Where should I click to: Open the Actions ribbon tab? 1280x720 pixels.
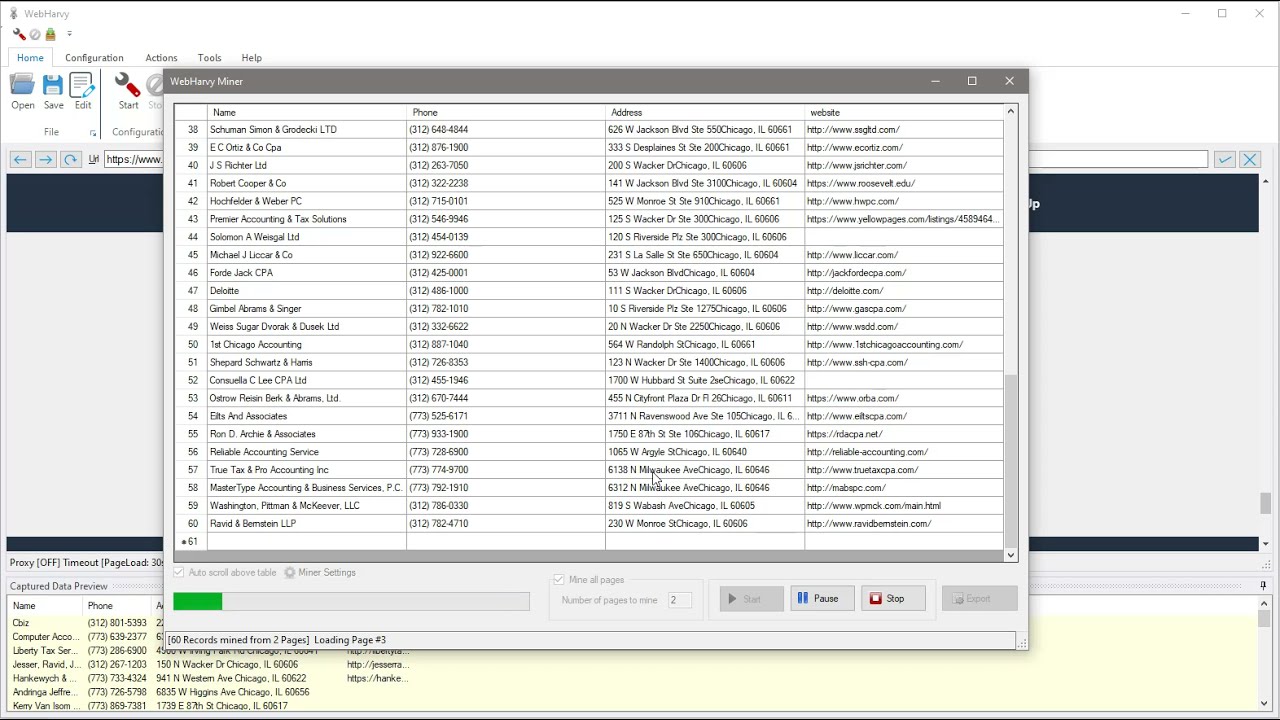pyautogui.click(x=161, y=58)
